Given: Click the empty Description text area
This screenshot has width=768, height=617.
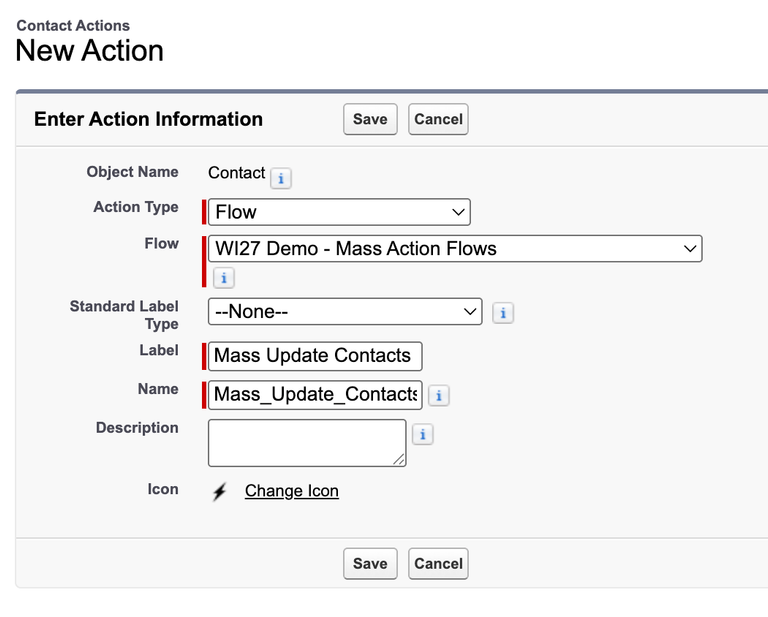Looking at the screenshot, I should [307, 443].
